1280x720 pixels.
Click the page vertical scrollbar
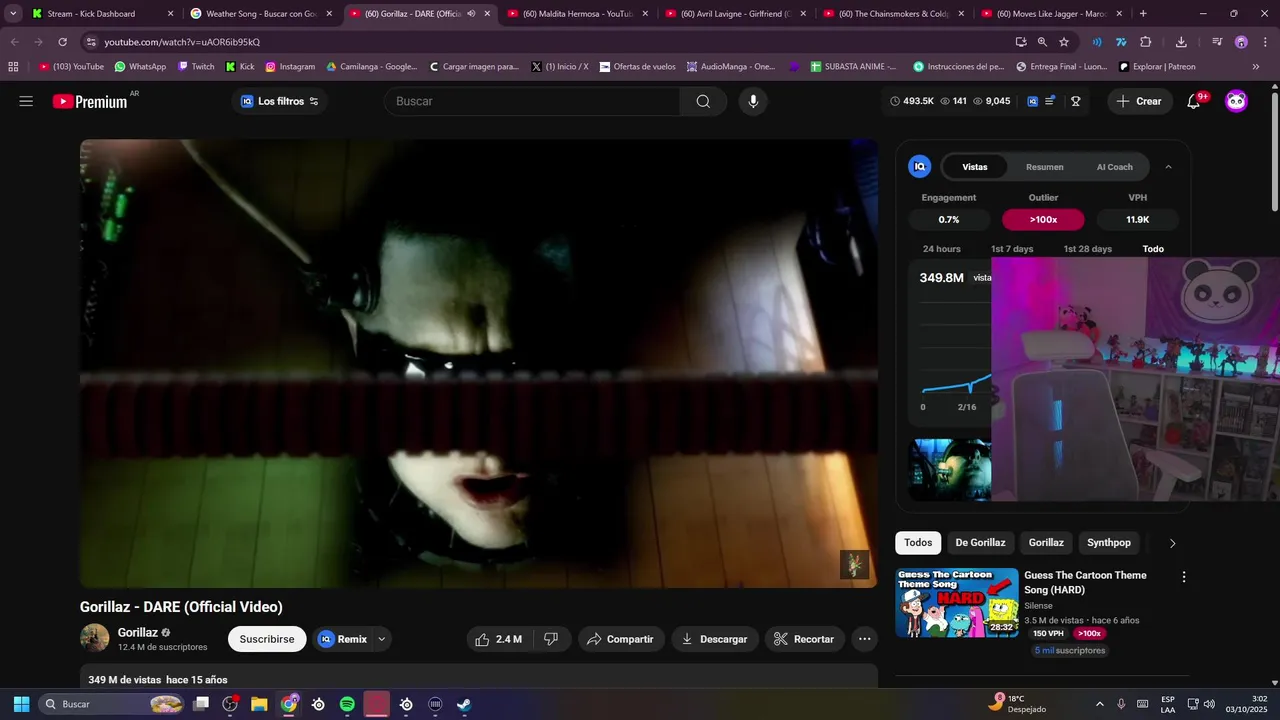pos(1274,150)
